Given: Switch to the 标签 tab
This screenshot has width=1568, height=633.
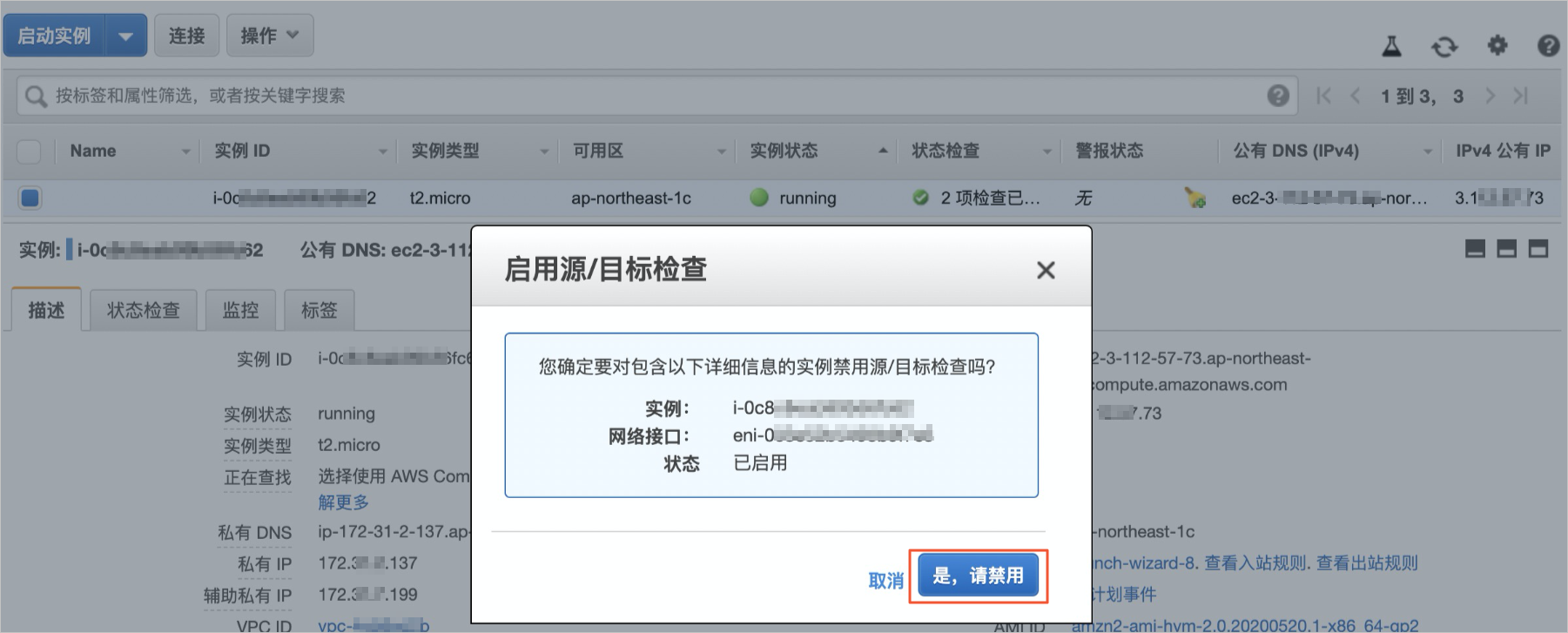Looking at the screenshot, I should (319, 310).
